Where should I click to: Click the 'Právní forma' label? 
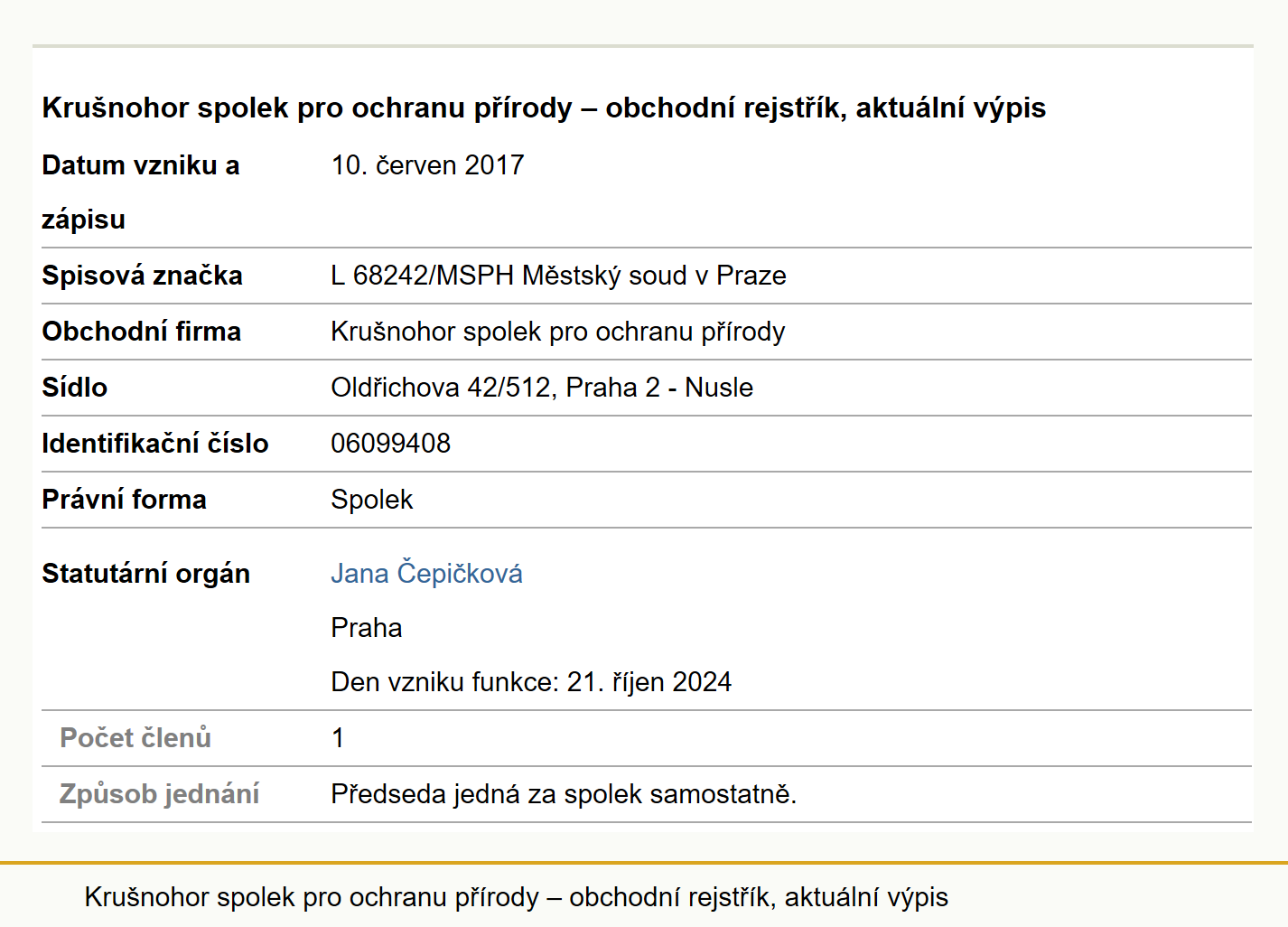pos(125,500)
